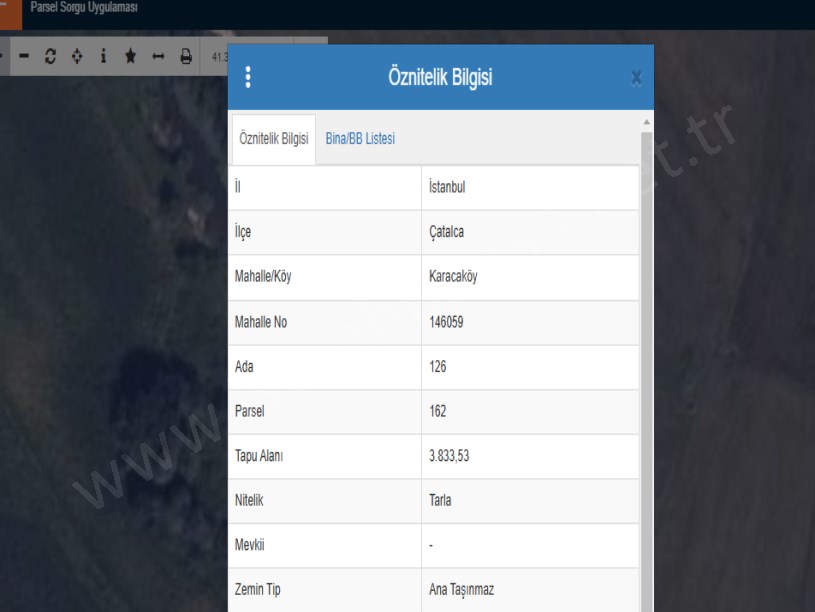Open the three-dot options menu
Screen dimensions: 815x612
pyautogui.click(x=248, y=77)
